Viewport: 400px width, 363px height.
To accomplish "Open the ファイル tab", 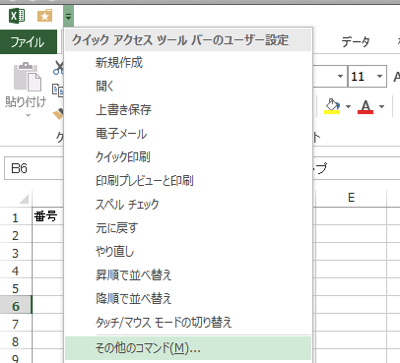I will 28,42.
